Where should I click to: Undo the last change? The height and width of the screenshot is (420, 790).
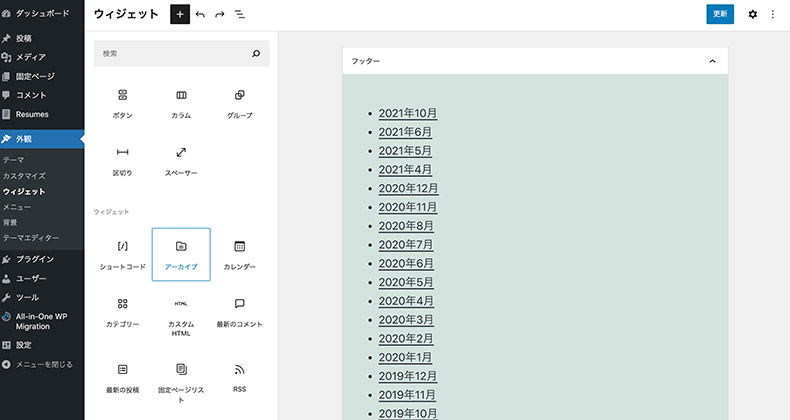(x=200, y=15)
